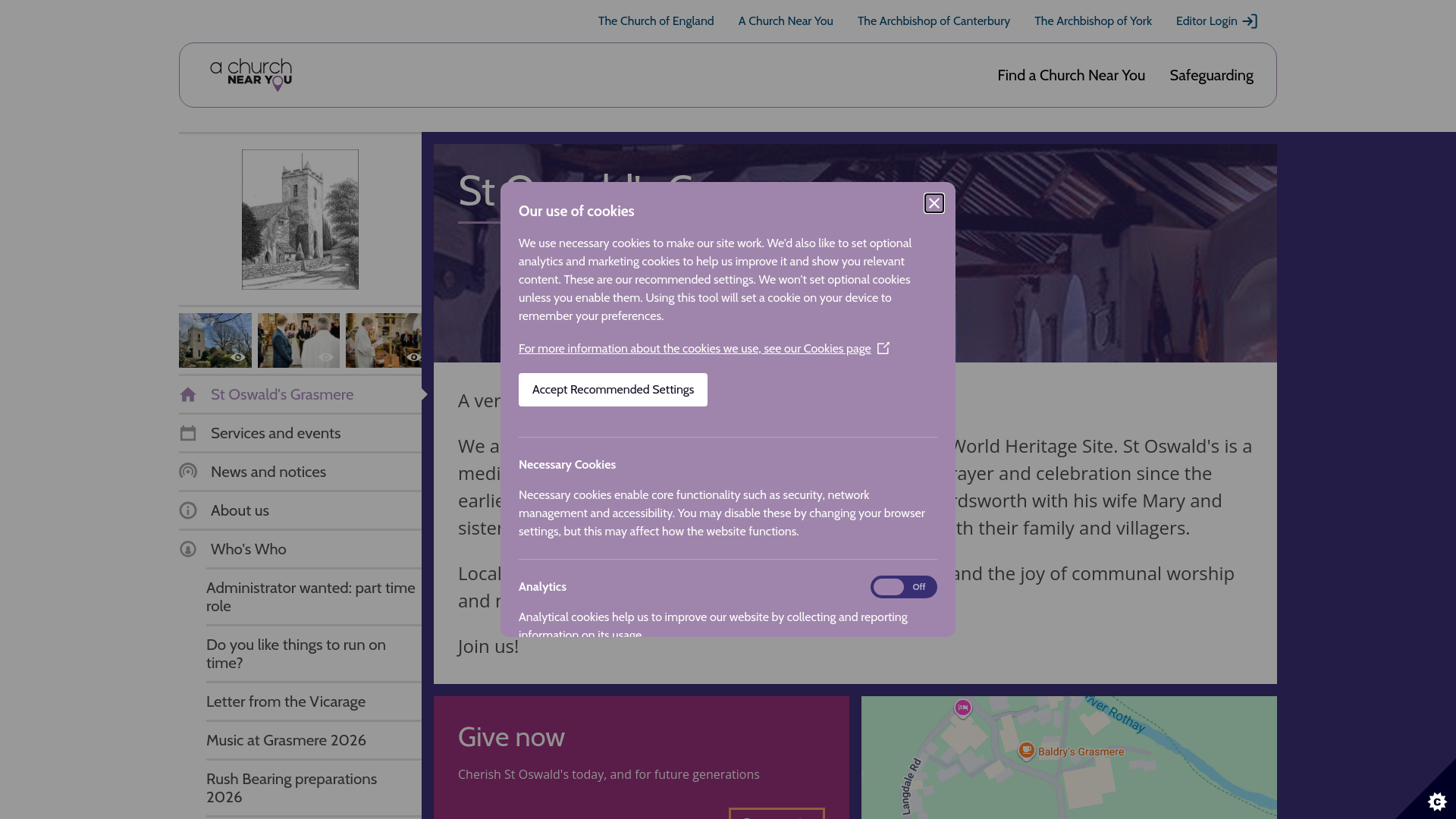This screenshot has height=819, width=1456.
Task: Open A Church Near You top link
Action: [x=786, y=21]
